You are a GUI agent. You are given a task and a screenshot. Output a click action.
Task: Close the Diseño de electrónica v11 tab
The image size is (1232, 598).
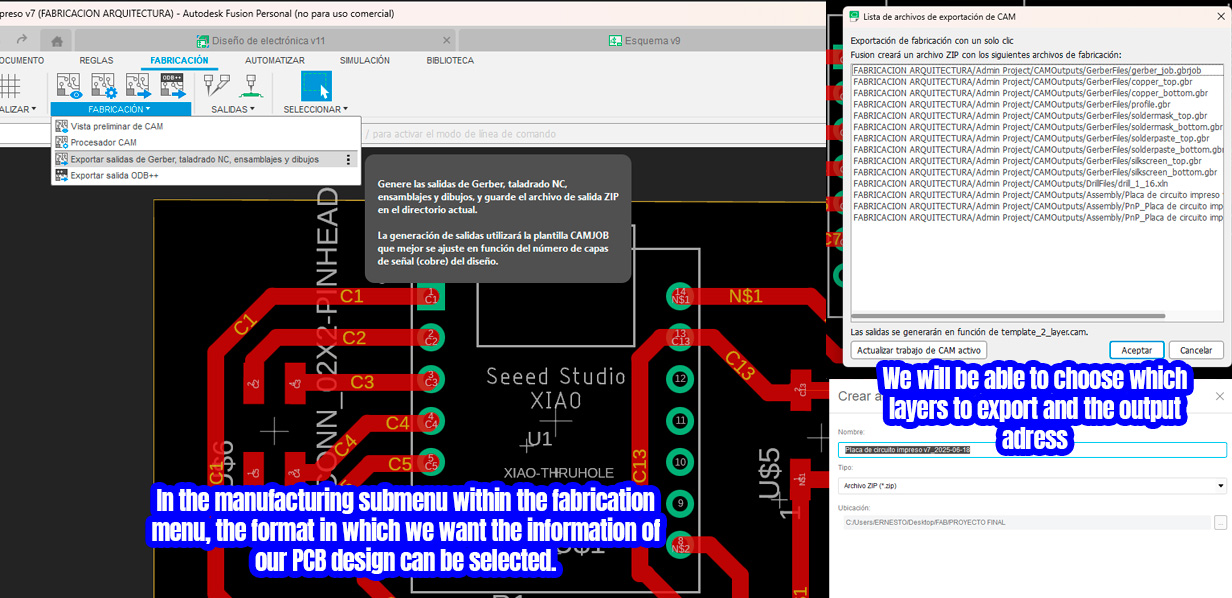(x=447, y=40)
